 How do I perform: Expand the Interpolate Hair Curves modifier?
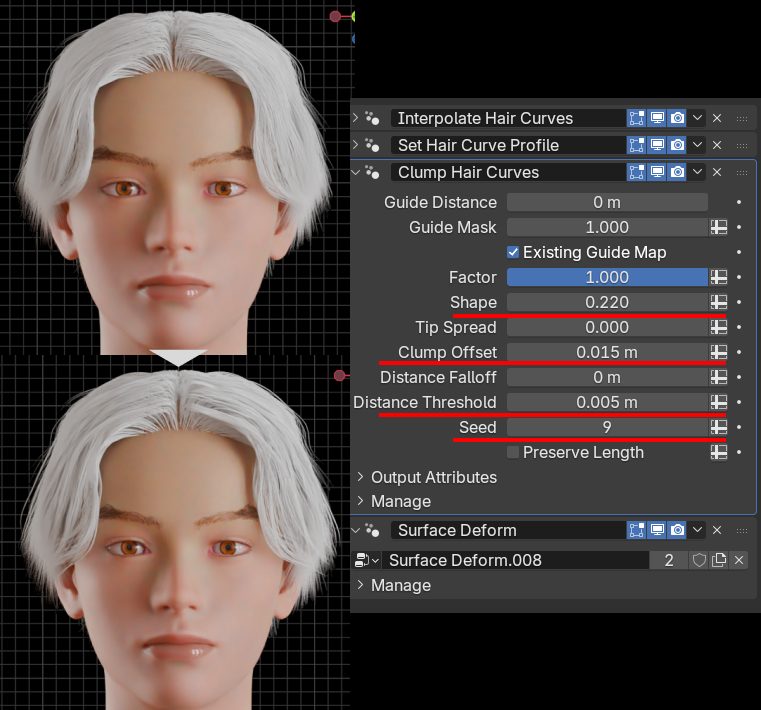[356, 118]
